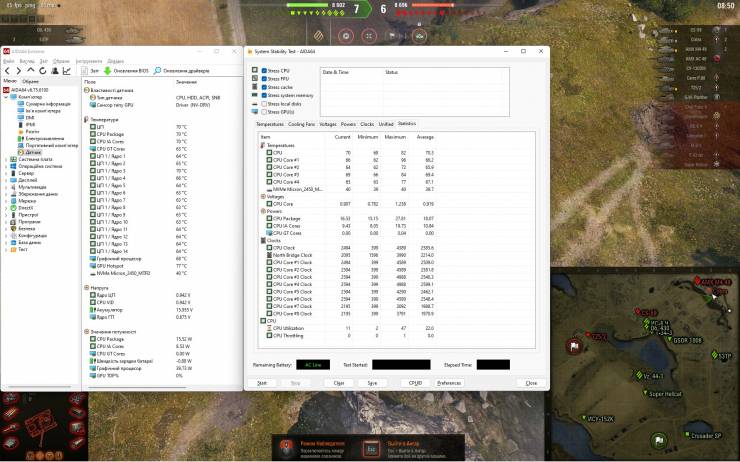740x462 pixels.
Task: Expand the Операційна система tree node
Action: (x=6, y=166)
